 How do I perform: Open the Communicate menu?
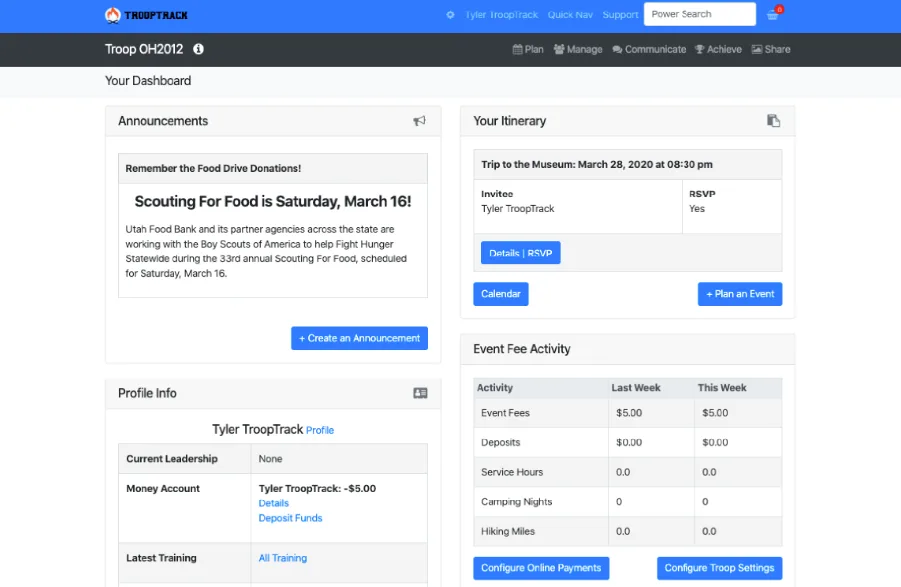[x=649, y=48]
